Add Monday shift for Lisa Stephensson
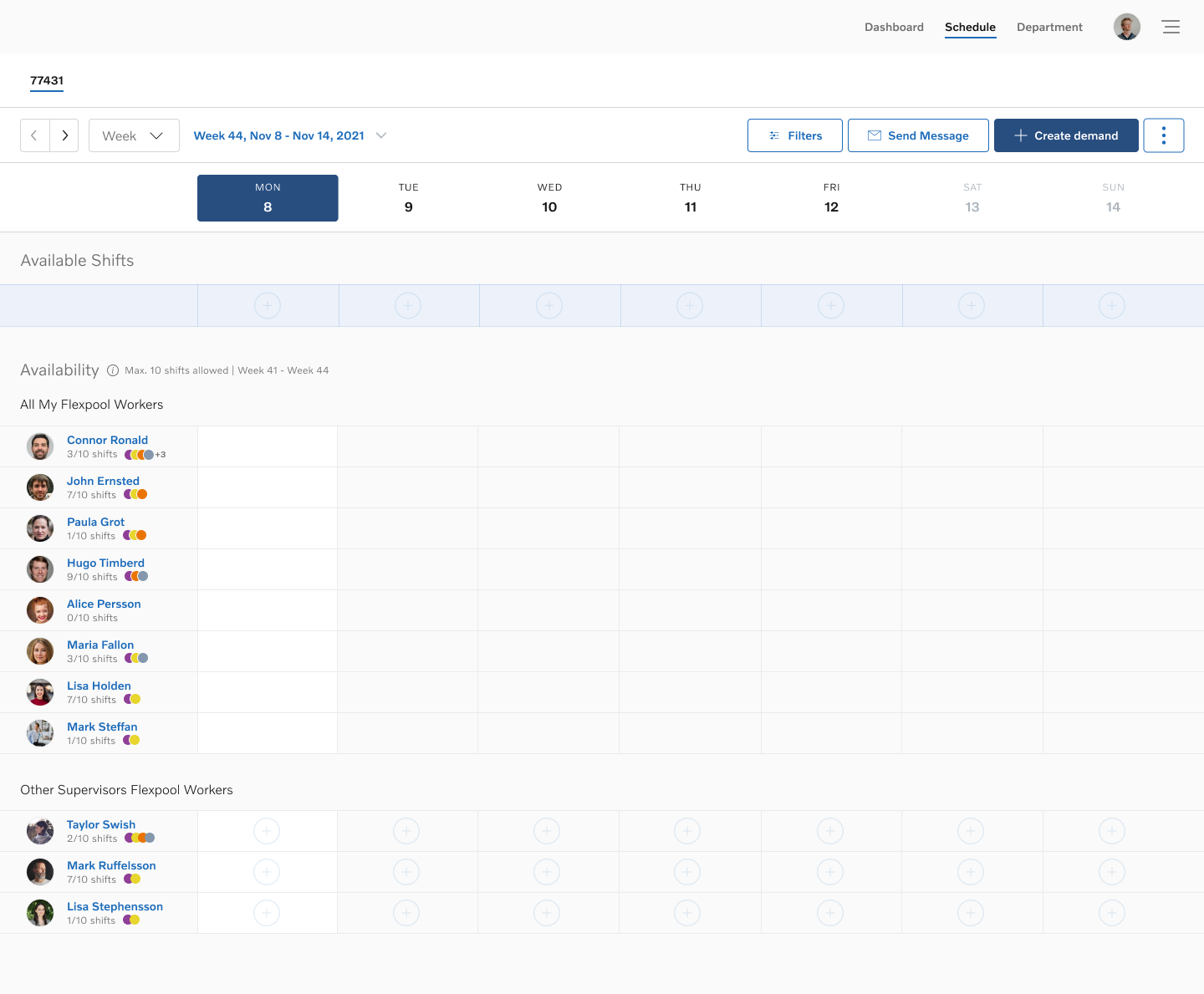 click(x=267, y=913)
